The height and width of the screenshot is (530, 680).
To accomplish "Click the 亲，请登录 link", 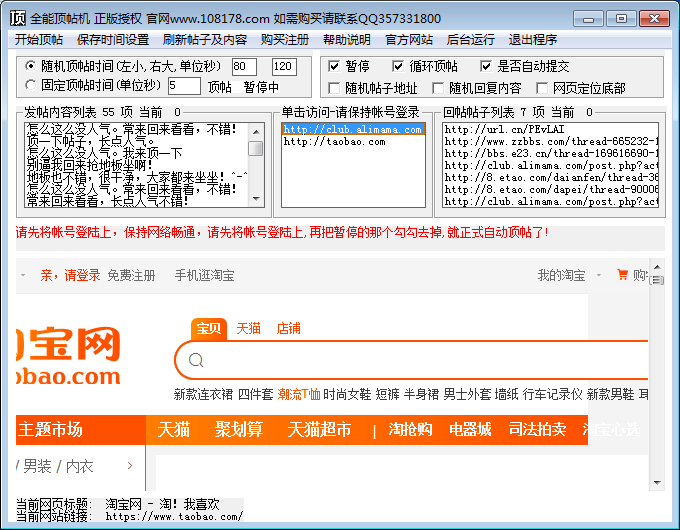I will [x=70, y=275].
